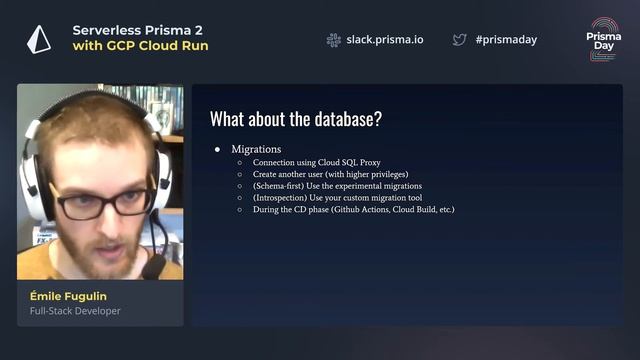The width and height of the screenshot is (640, 360).
Task: Click 'Full-Stack Developer' caption
Action: [x=75, y=311]
